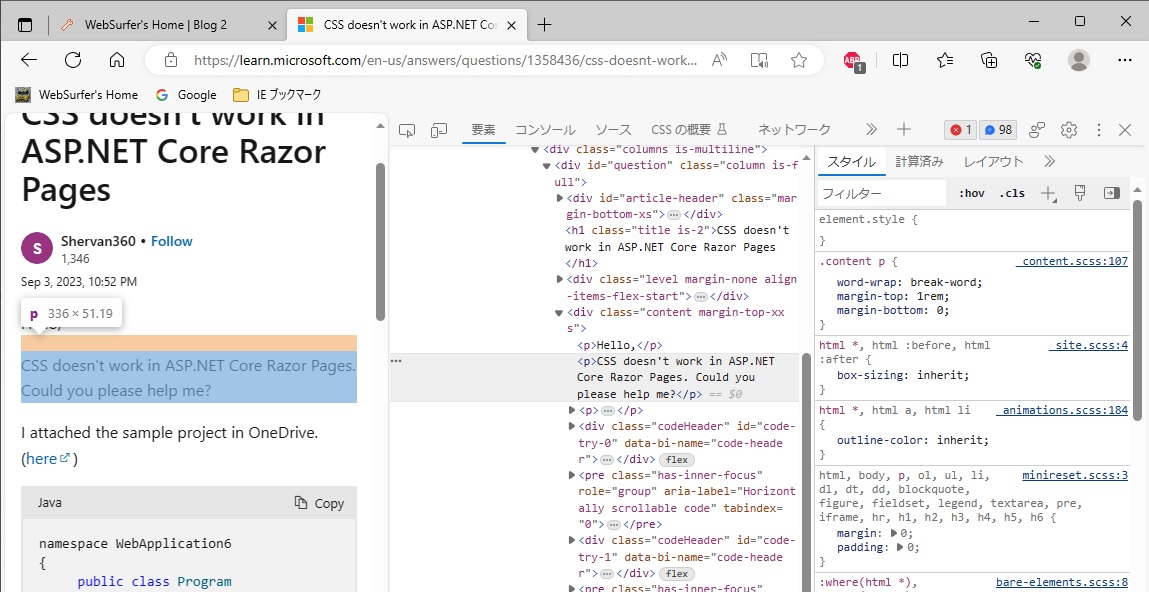The image size is (1149, 592).
Task: Open minireset.scss:3 source link
Action: coord(1075,476)
